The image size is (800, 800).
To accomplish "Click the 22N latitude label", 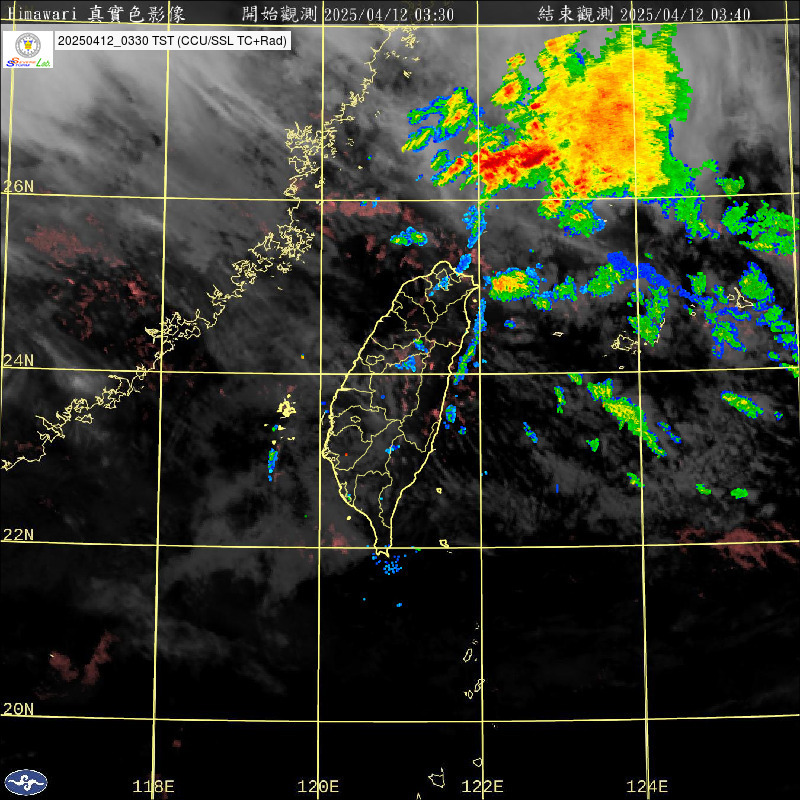I will (18, 535).
